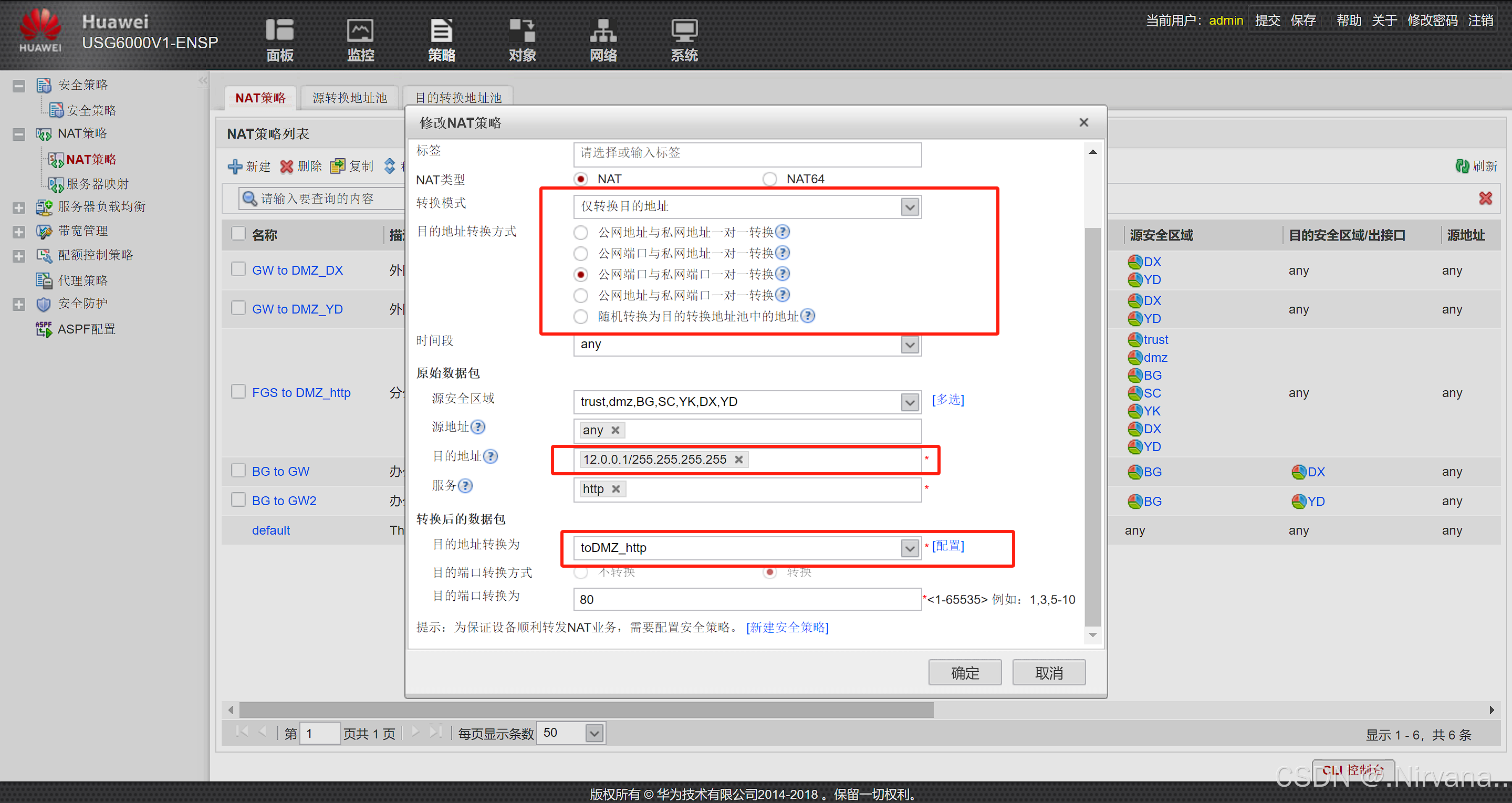The image size is (1512, 803).
Task: Close the 修改NAT策略 dialog
Action: pyautogui.click(x=1083, y=122)
